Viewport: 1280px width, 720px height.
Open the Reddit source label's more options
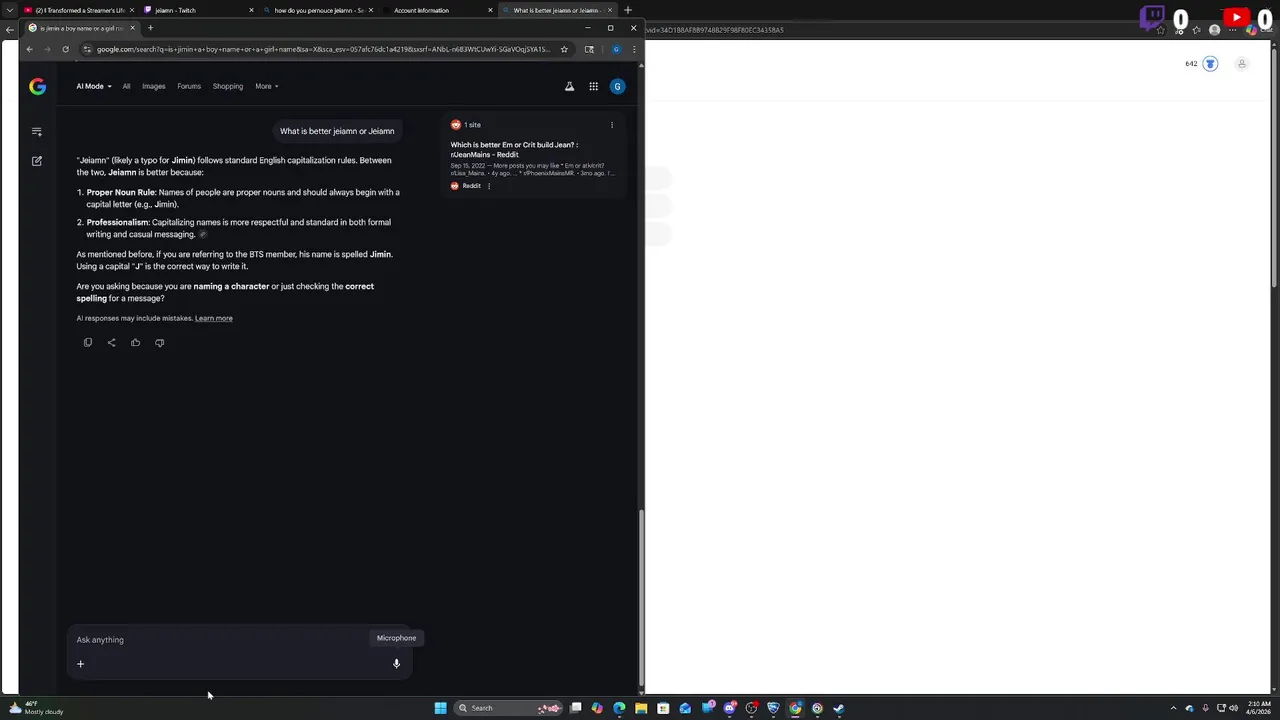tap(489, 186)
